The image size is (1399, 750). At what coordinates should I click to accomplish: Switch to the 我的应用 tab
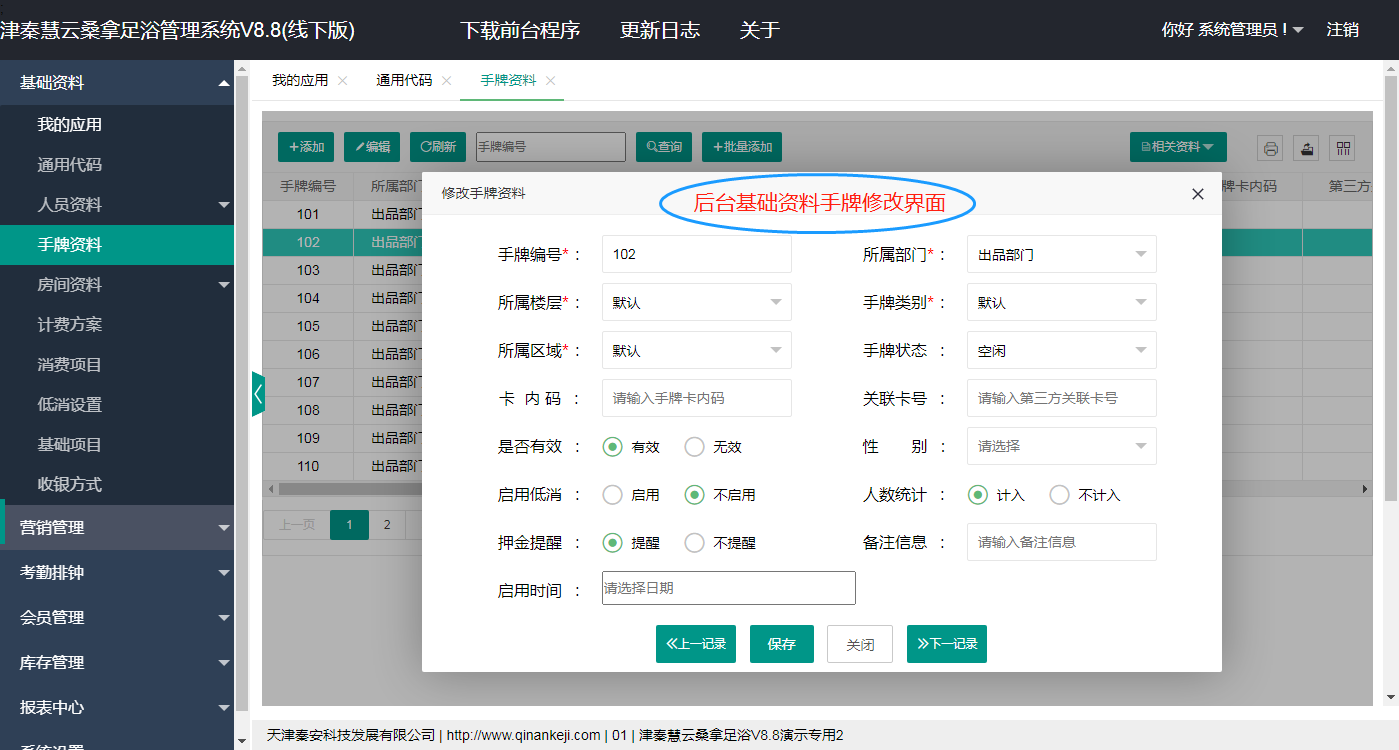300,81
